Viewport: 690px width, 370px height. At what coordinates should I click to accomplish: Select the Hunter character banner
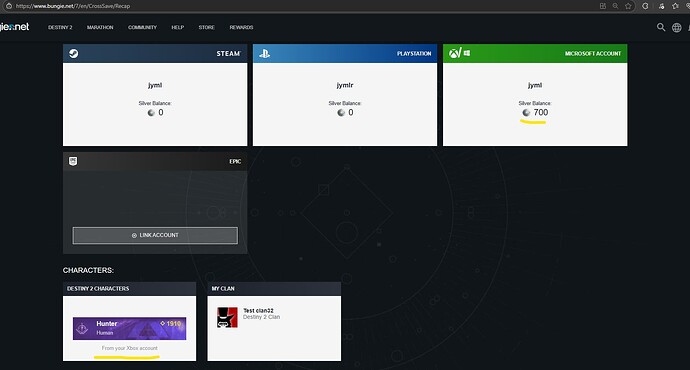pyautogui.click(x=129, y=328)
